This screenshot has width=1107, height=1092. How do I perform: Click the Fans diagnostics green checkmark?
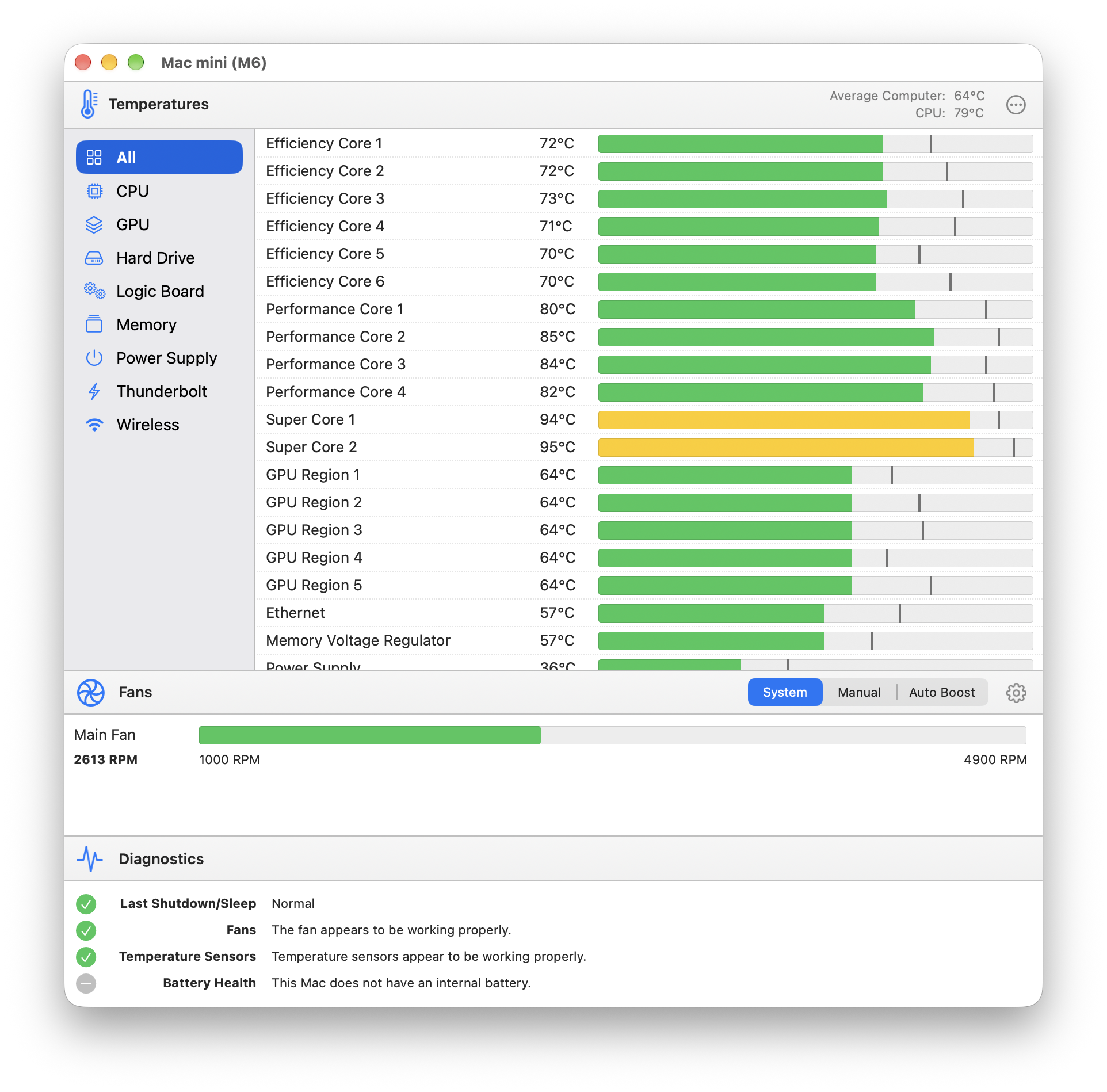86,930
